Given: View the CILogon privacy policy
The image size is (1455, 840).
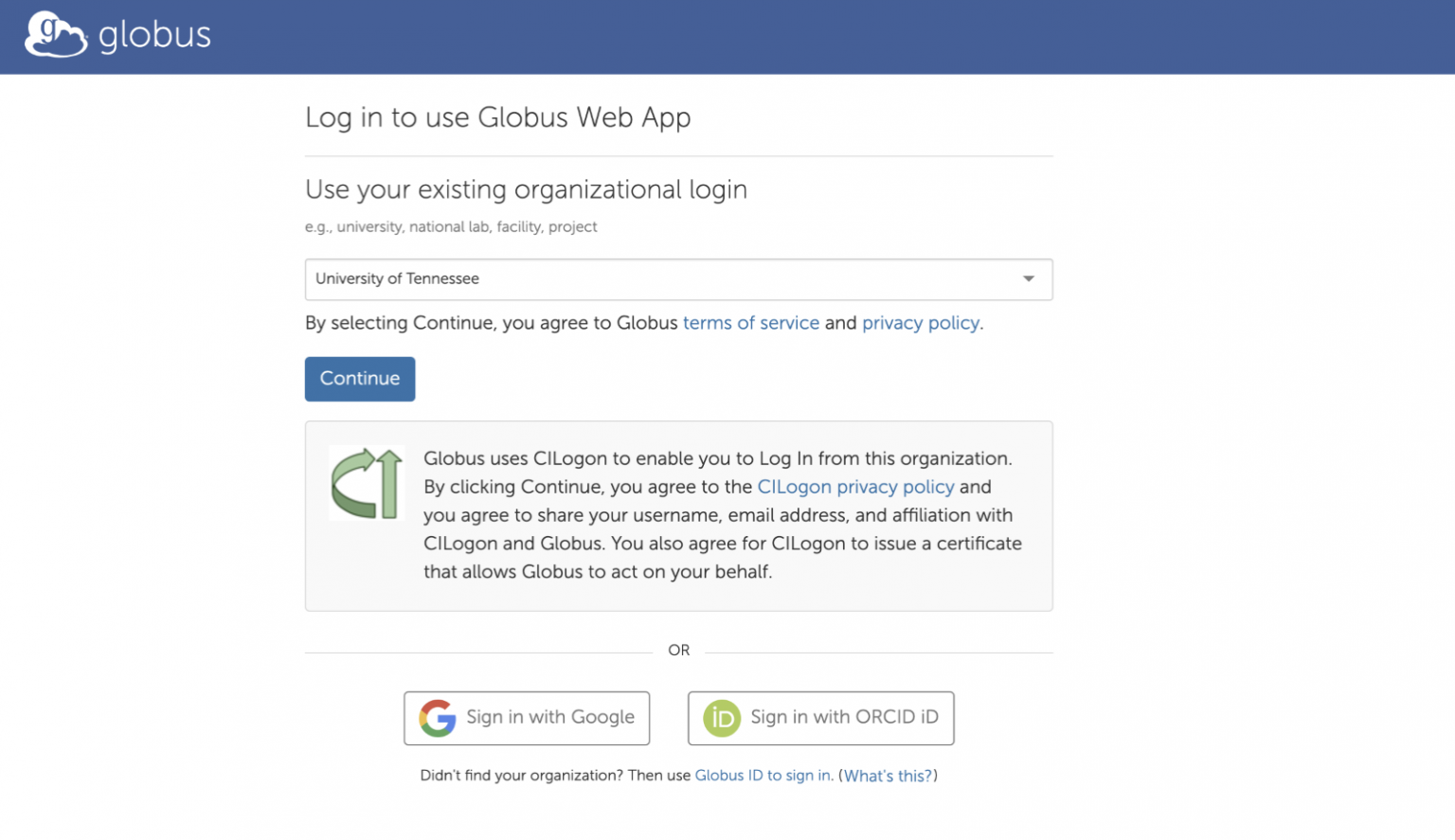Looking at the screenshot, I should [x=855, y=487].
